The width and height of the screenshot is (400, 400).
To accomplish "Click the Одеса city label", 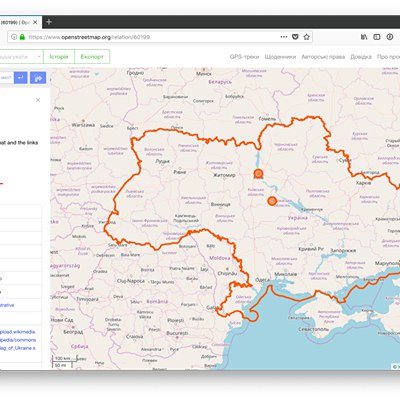I will click(x=262, y=280).
